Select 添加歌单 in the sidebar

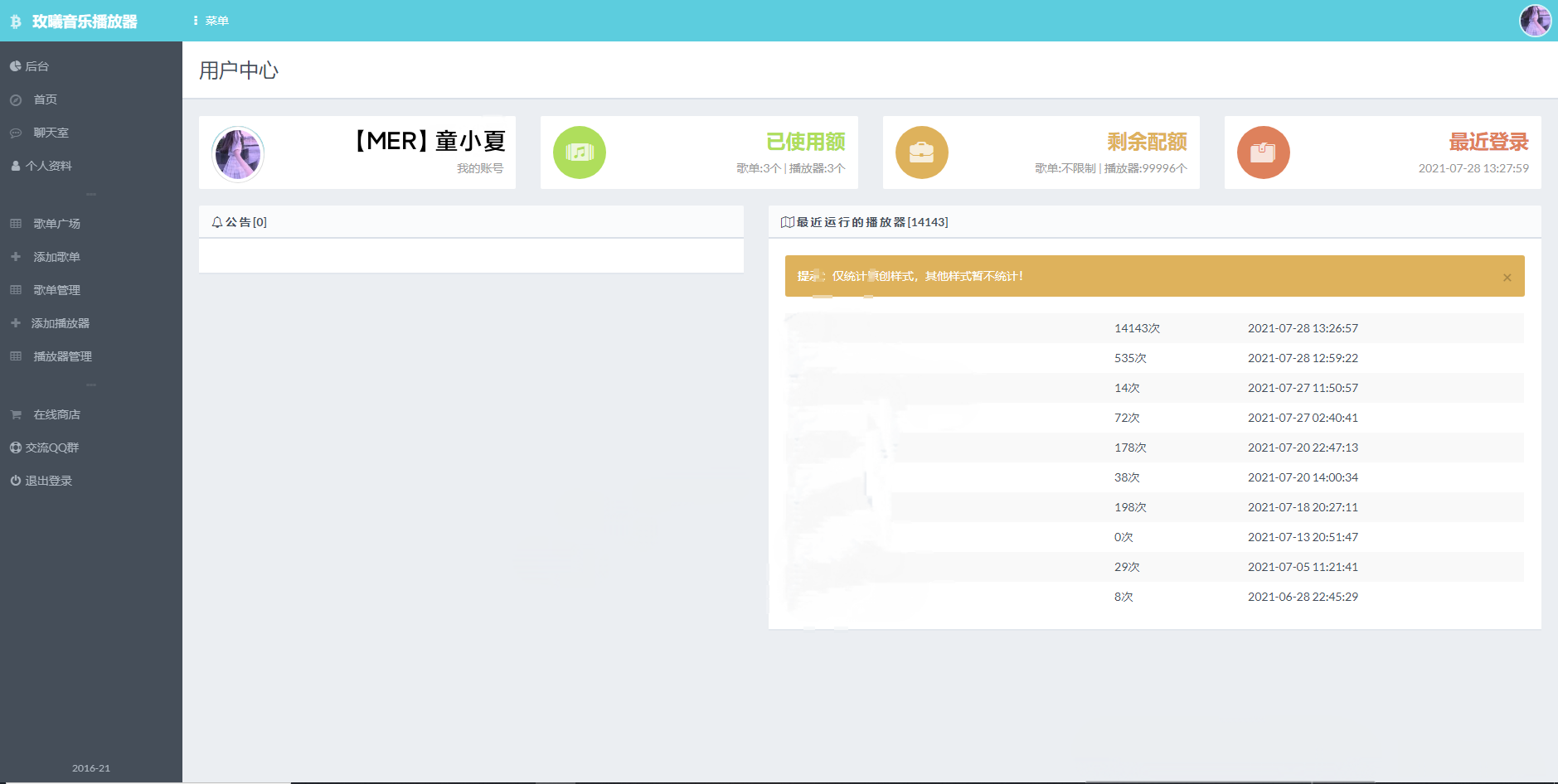pyautogui.click(x=56, y=257)
